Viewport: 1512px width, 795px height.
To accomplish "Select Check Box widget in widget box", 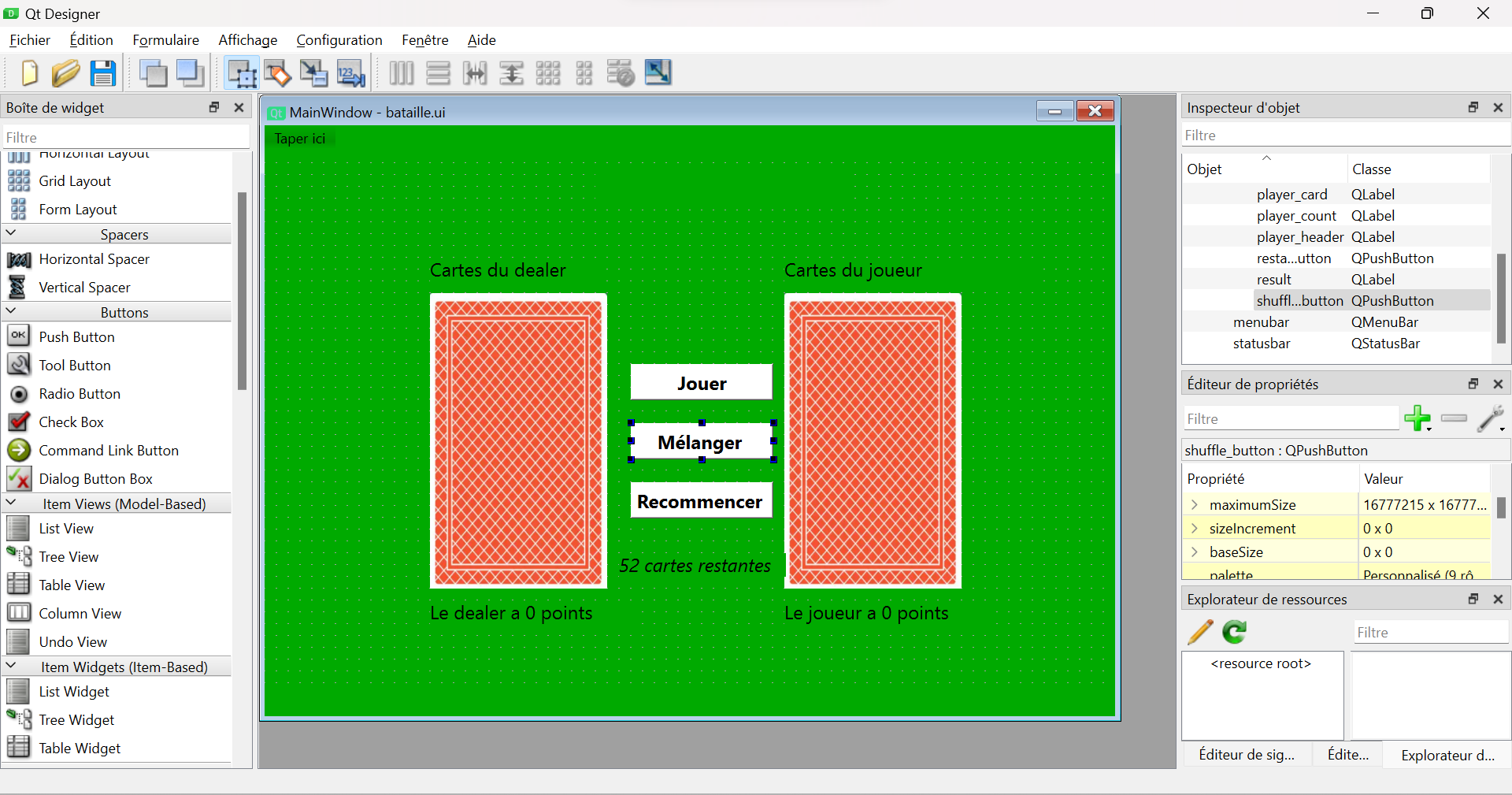I will (71, 422).
